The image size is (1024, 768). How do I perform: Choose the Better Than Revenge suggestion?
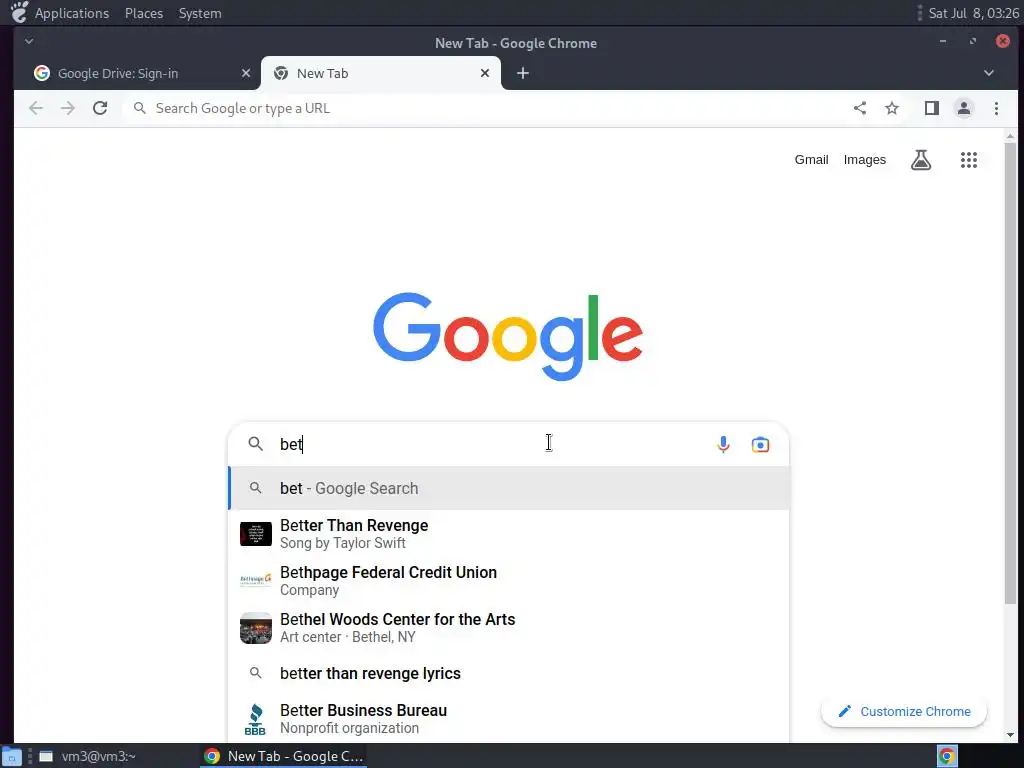coord(509,534)
